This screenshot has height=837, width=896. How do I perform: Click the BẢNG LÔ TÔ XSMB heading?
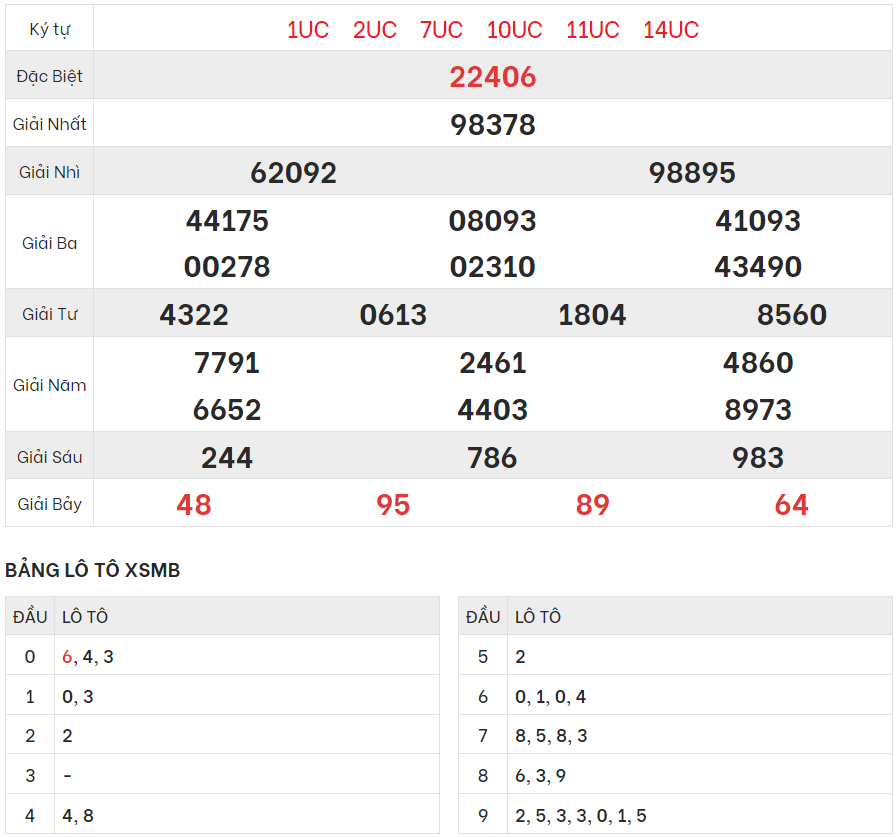coord(93,570)
